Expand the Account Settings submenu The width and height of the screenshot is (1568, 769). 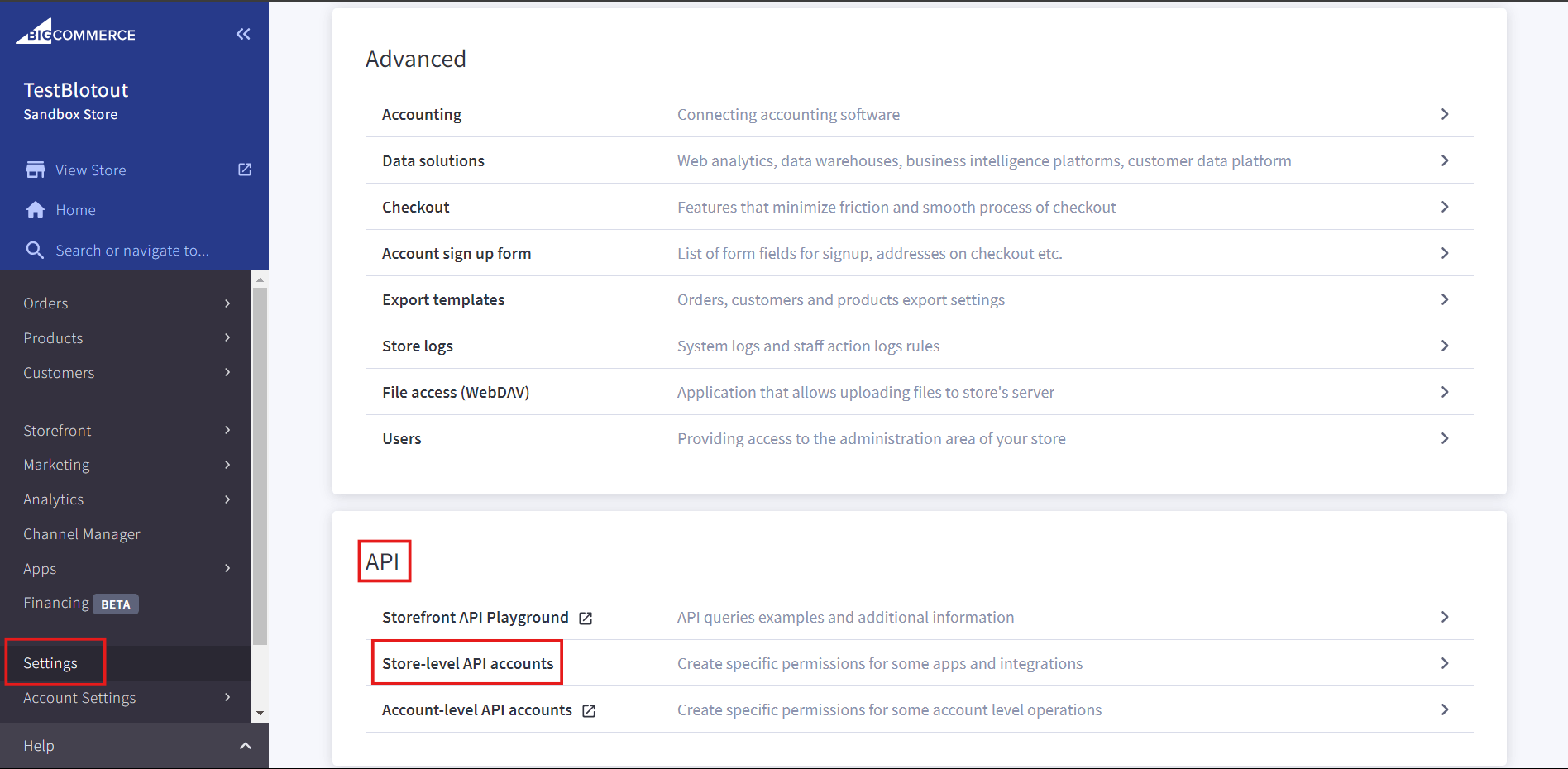coord(227,697)
